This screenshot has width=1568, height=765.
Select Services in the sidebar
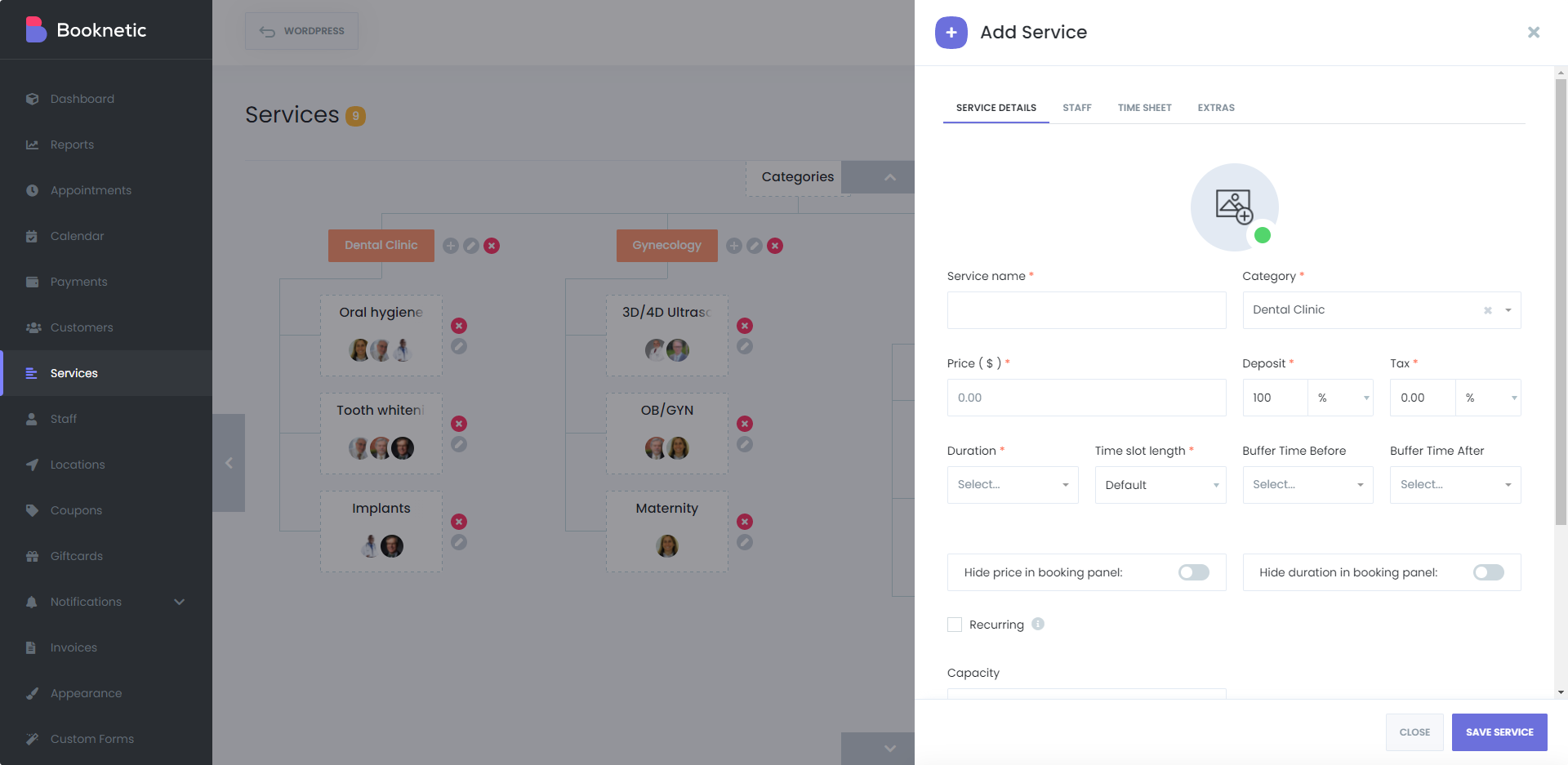[x=106, y=373]
